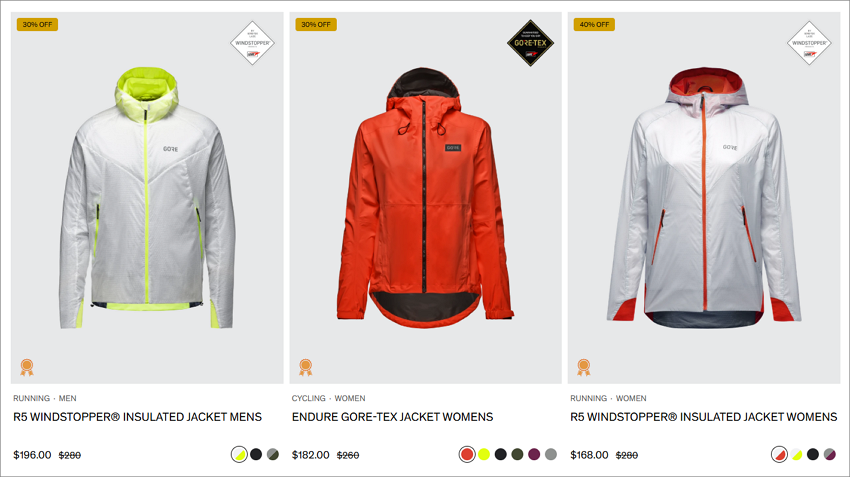Click the 40% OFF badge on the women's R5 jacket
850x477 pixels.
point(594,24)
